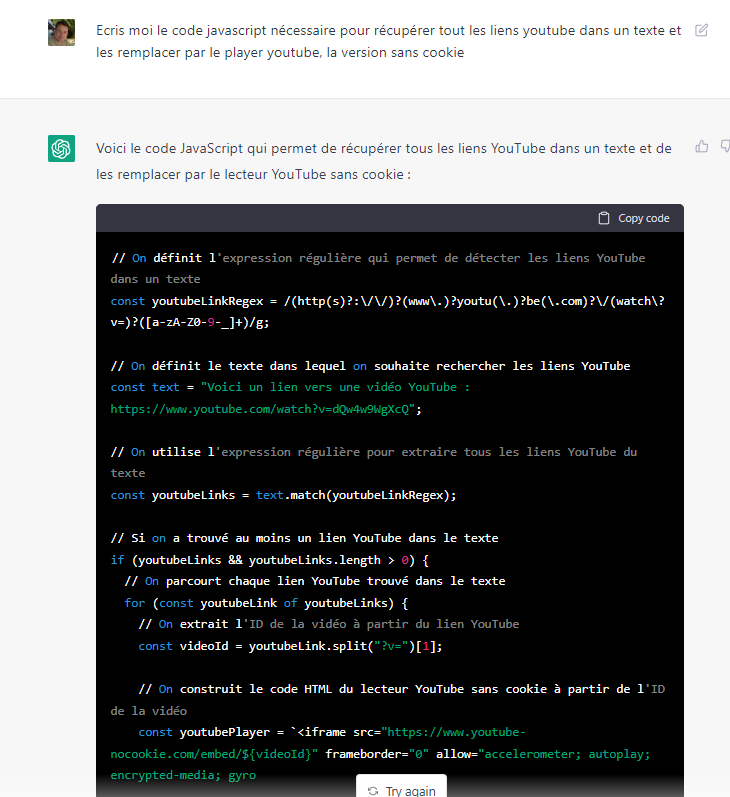The height and width of the screenshot is (797, 730).
Task: Click the thumbs up feedback icon
Action: tap(702, 147)
